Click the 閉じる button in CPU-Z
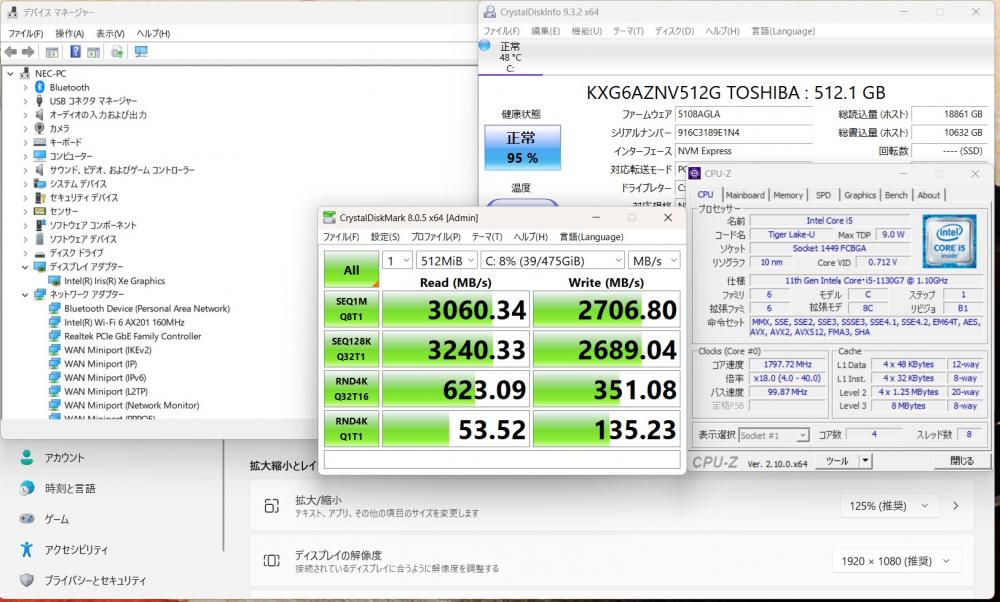This screenshot has height=602, width=1000. [962, 460]
